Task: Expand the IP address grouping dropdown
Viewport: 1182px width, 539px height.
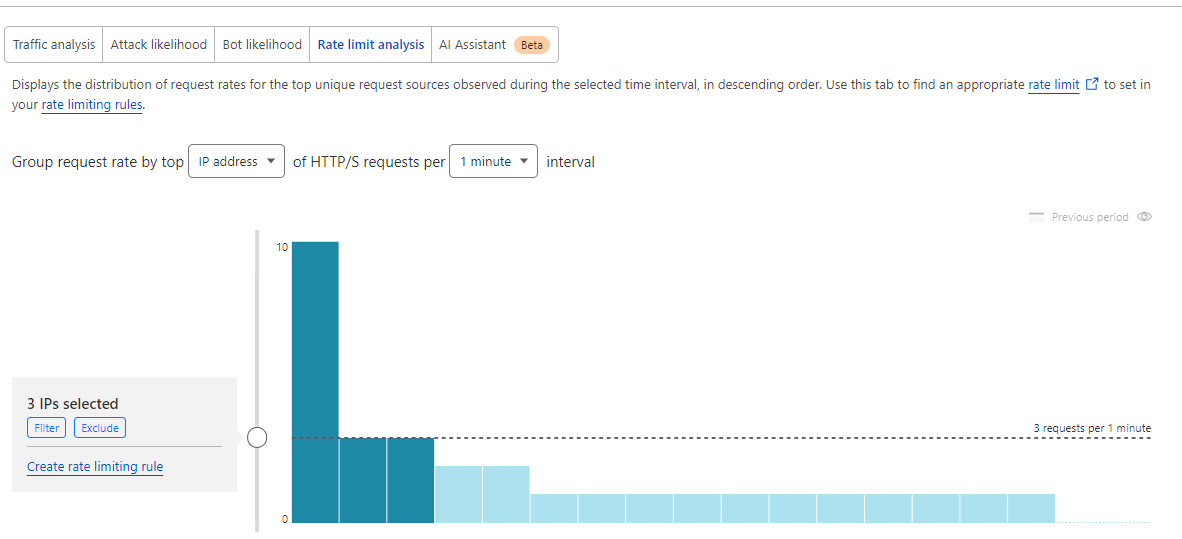Action: pos(236,162)
